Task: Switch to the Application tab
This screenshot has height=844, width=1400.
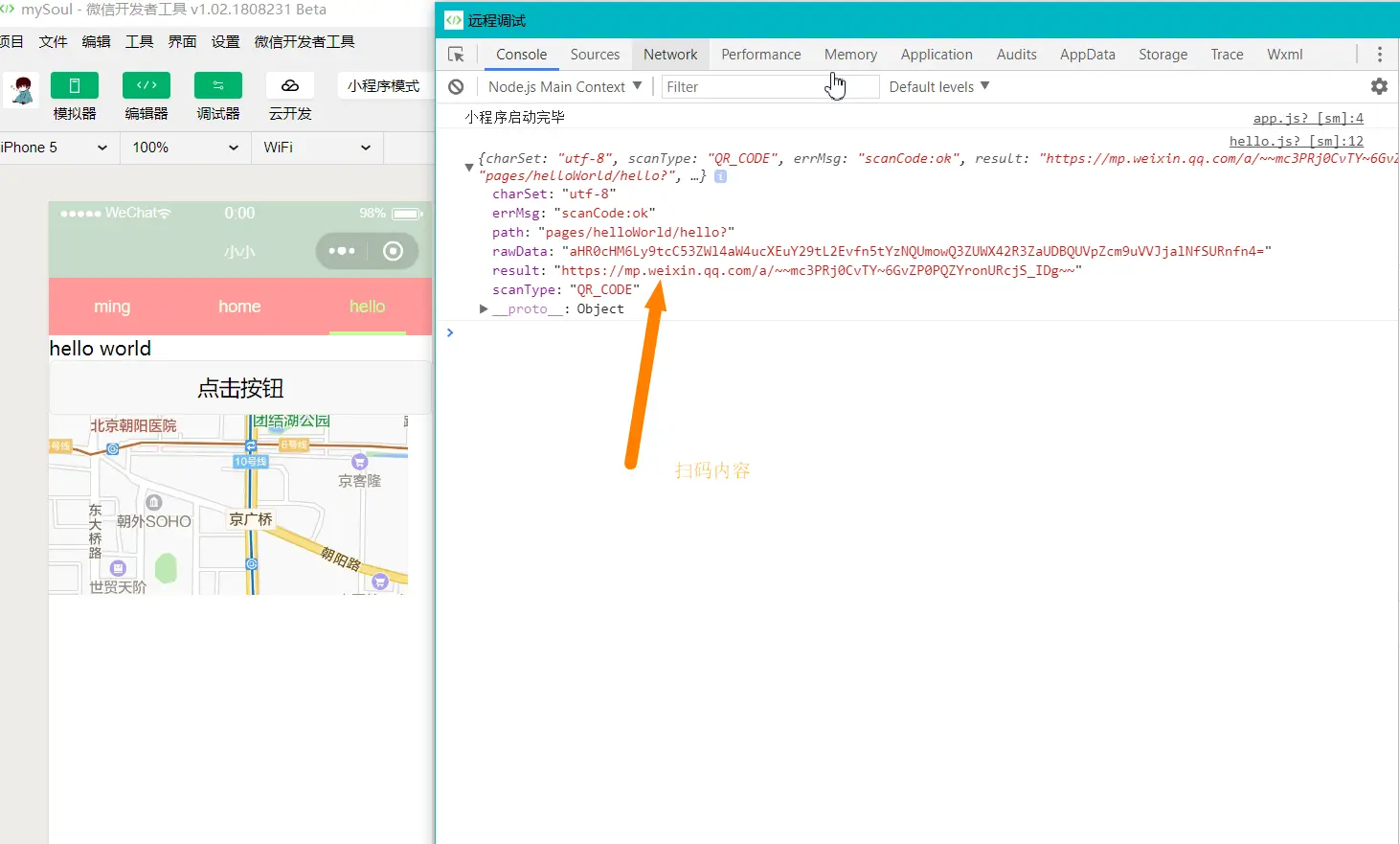Action: click(937, 55)
